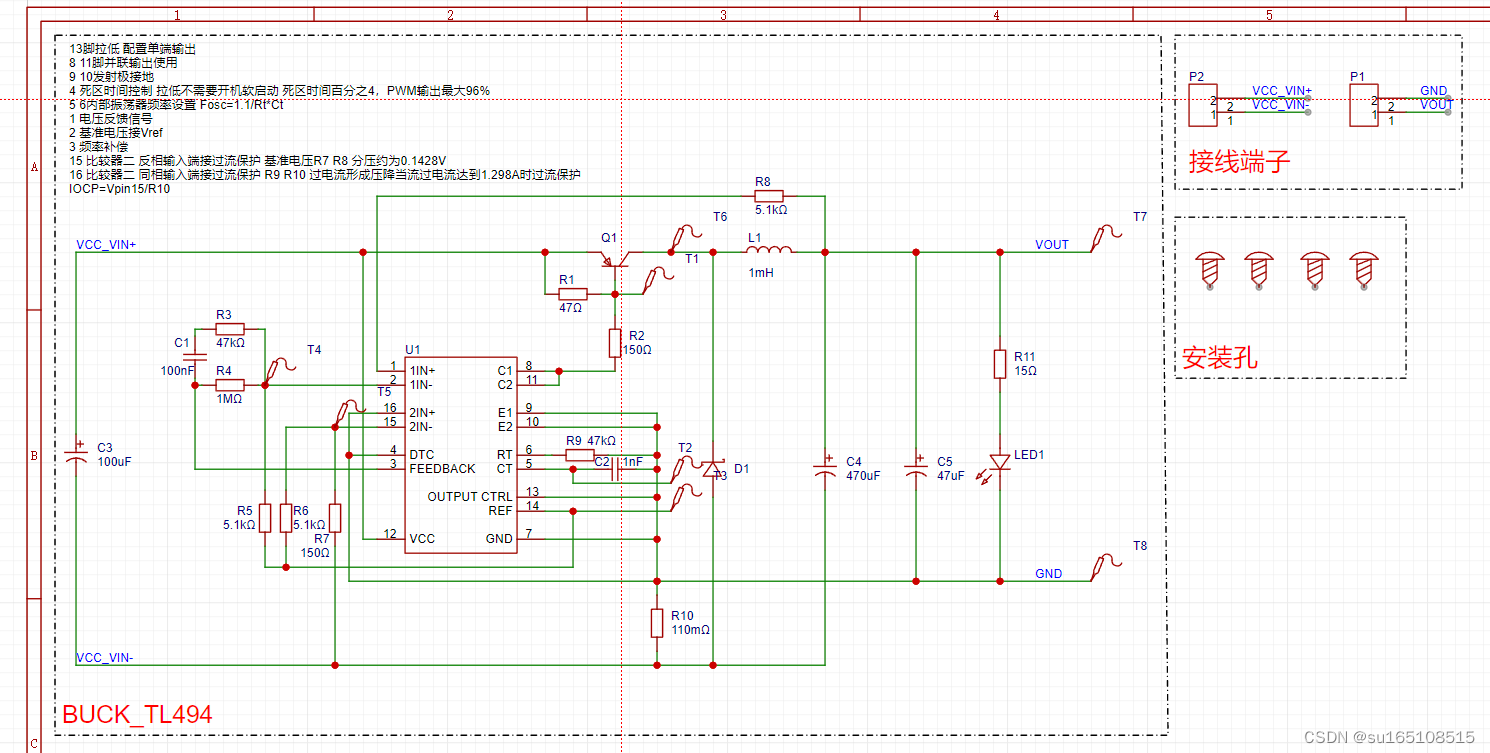Select the T4 test probe near R4

pyautogui.click(x=279, y=371)
